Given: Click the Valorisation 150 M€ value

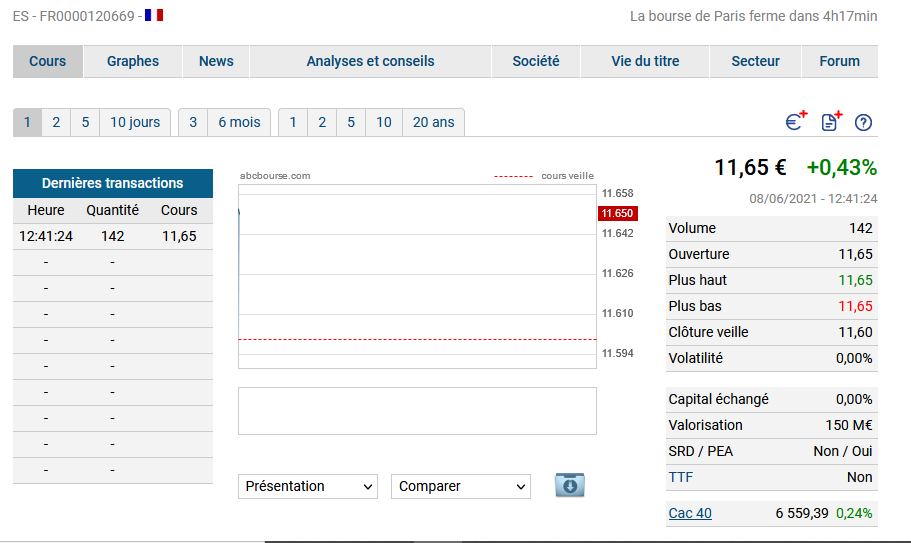Looking at the screenshot, I should coord(849,426).
